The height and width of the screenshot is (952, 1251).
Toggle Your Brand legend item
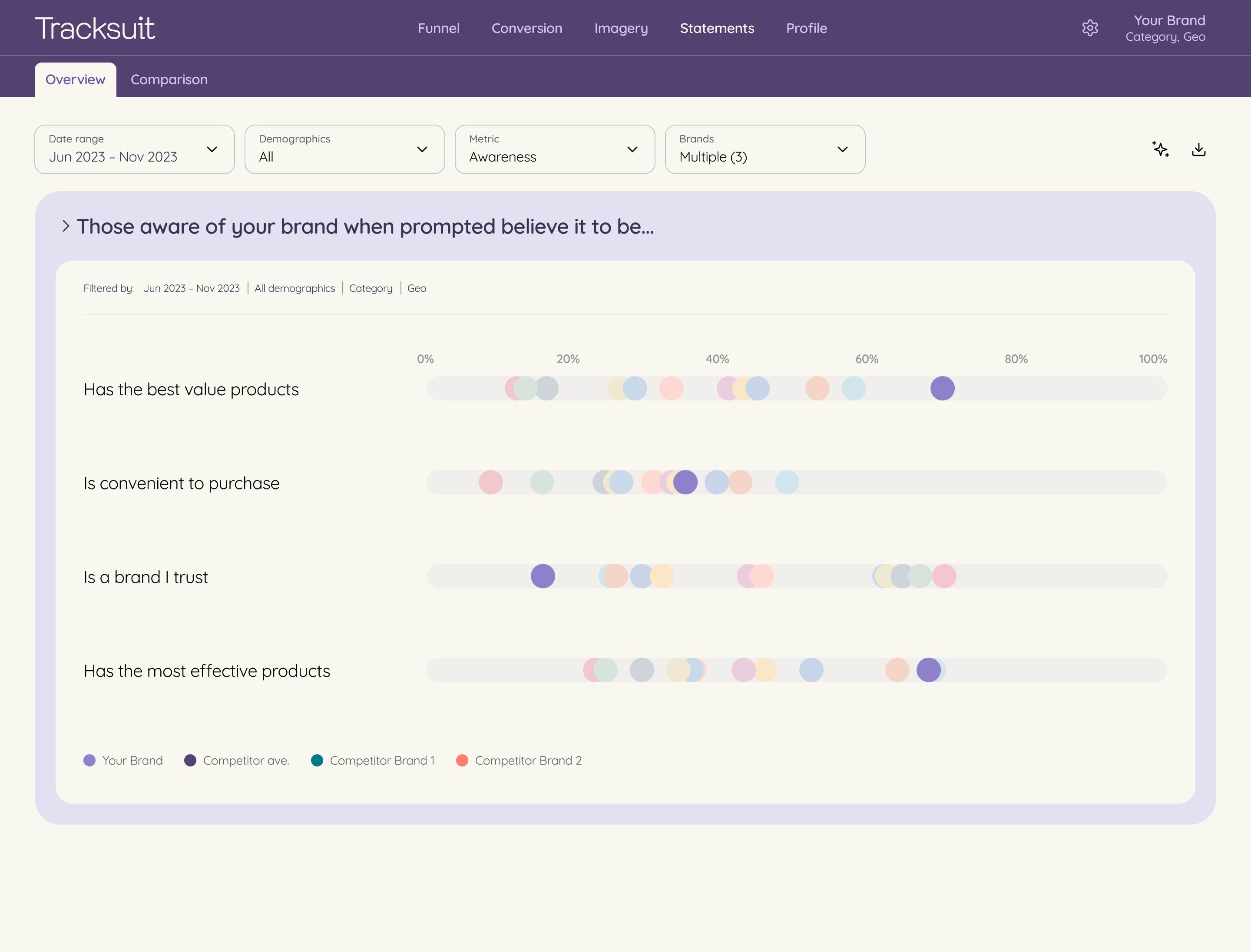pos(123,760)
